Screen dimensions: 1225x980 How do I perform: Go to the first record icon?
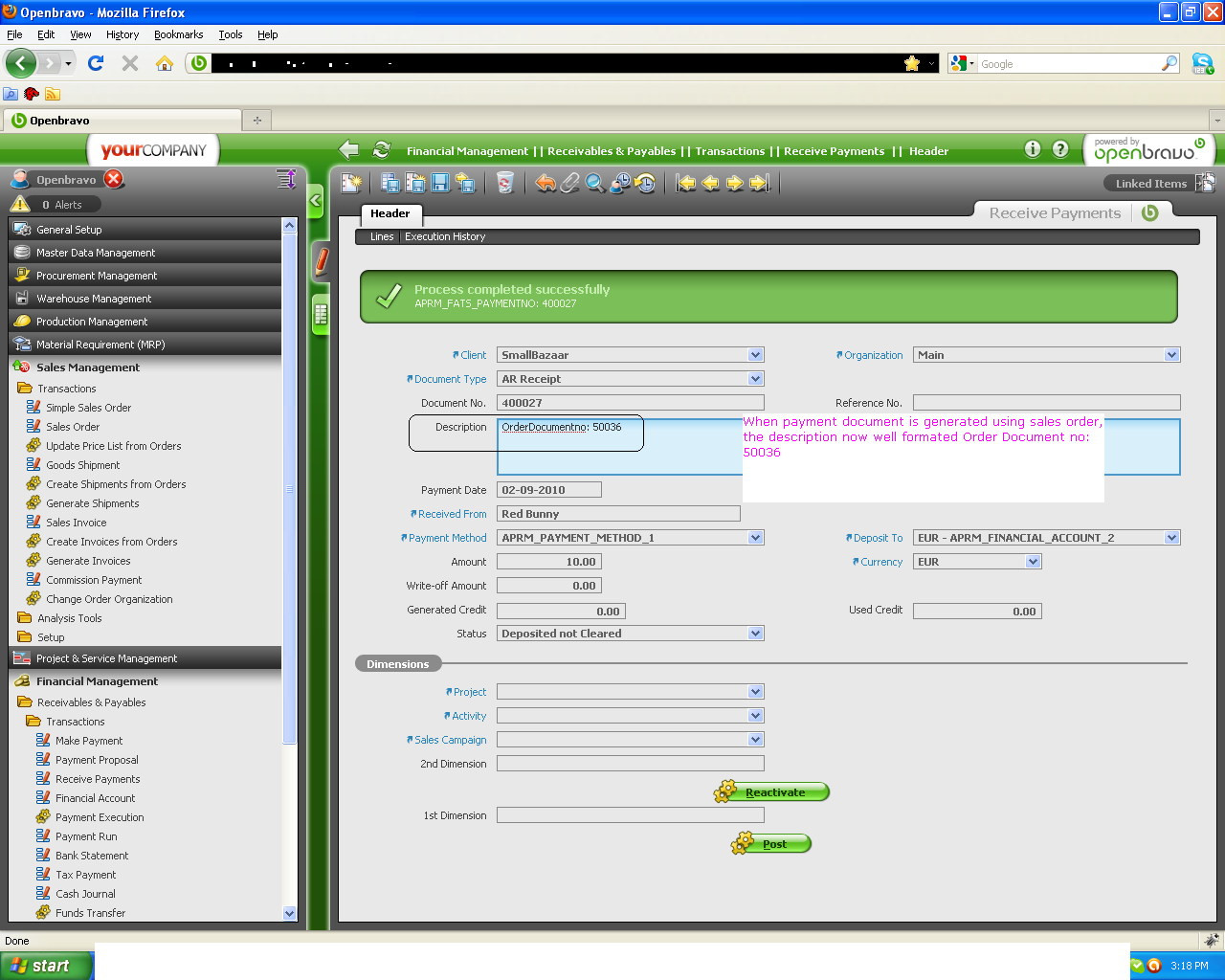(x=686, y=183)
